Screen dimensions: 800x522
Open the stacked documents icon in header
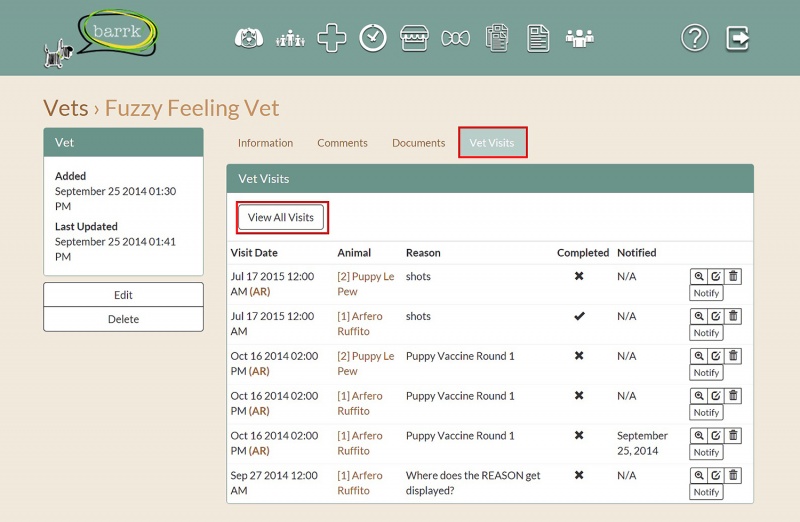click(497, 38)
